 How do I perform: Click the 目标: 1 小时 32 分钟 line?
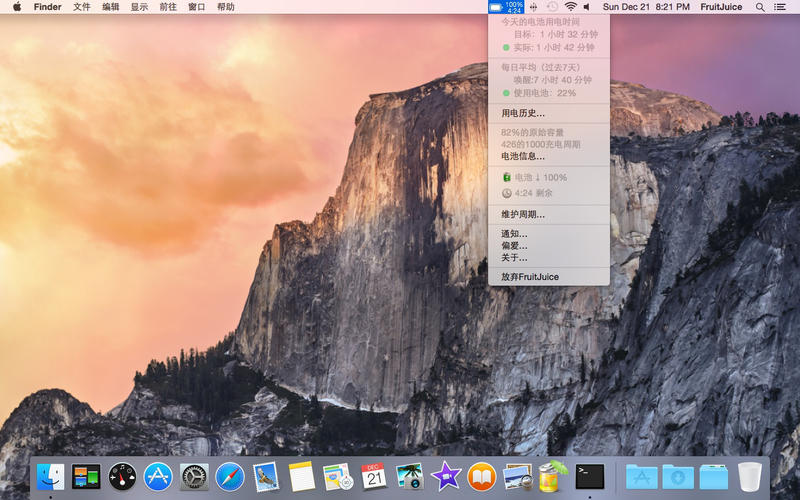556,34
